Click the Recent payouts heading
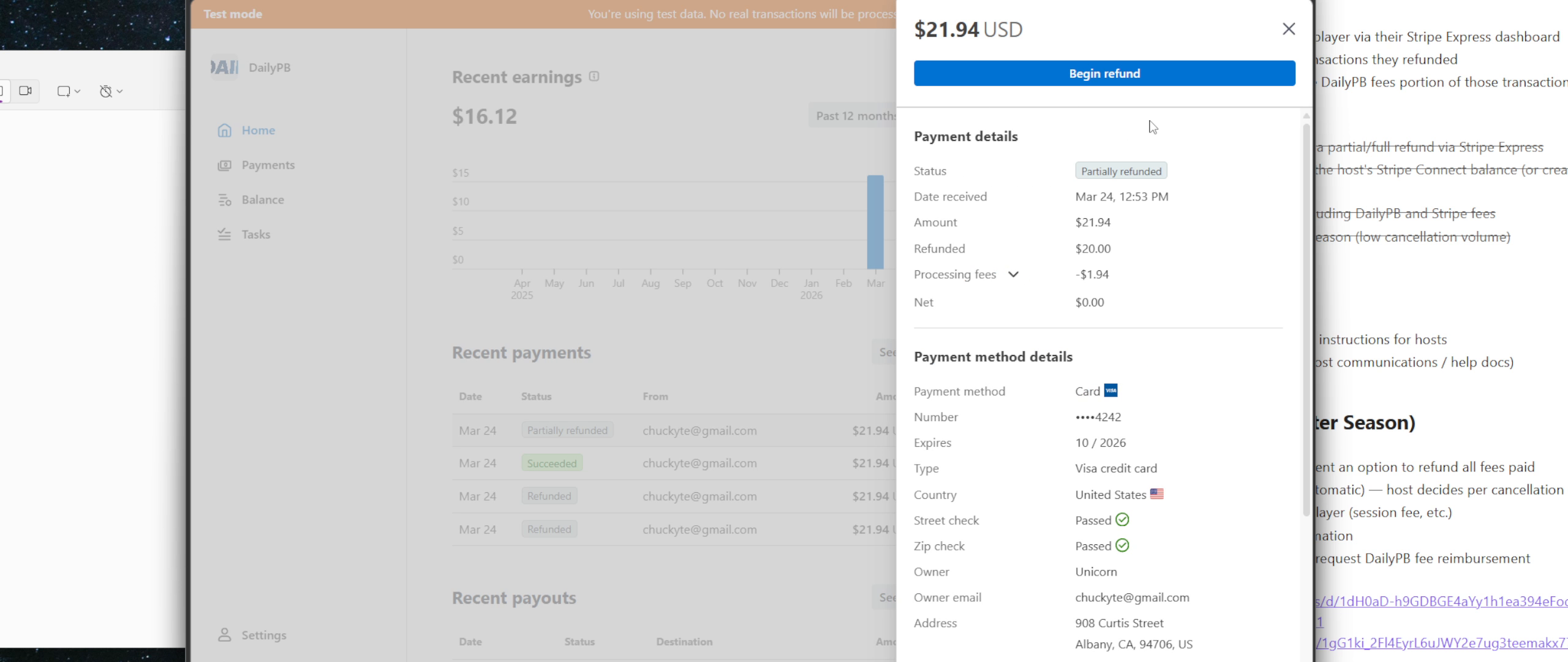Image resolution: width=1568 pixels, height=662 pixels. tap(514, 598)
